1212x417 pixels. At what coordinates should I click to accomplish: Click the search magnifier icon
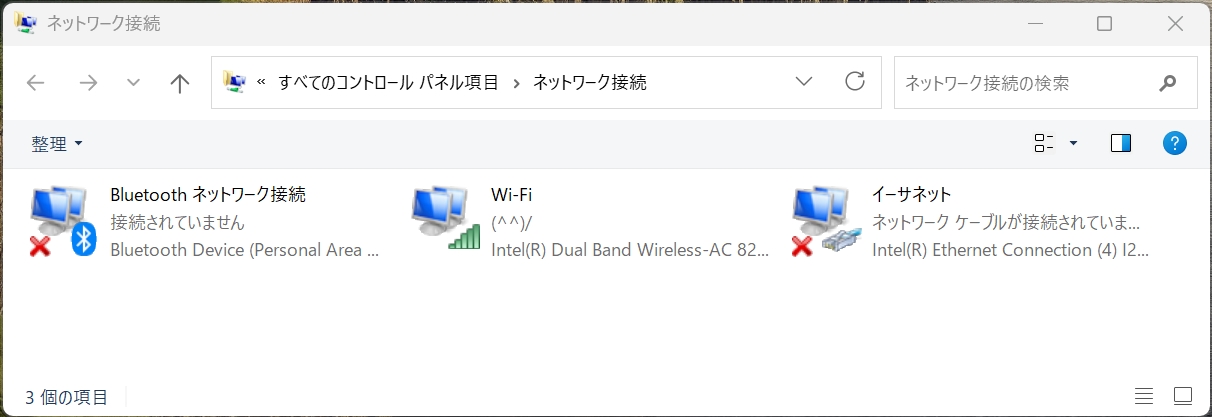point(1167,83)
